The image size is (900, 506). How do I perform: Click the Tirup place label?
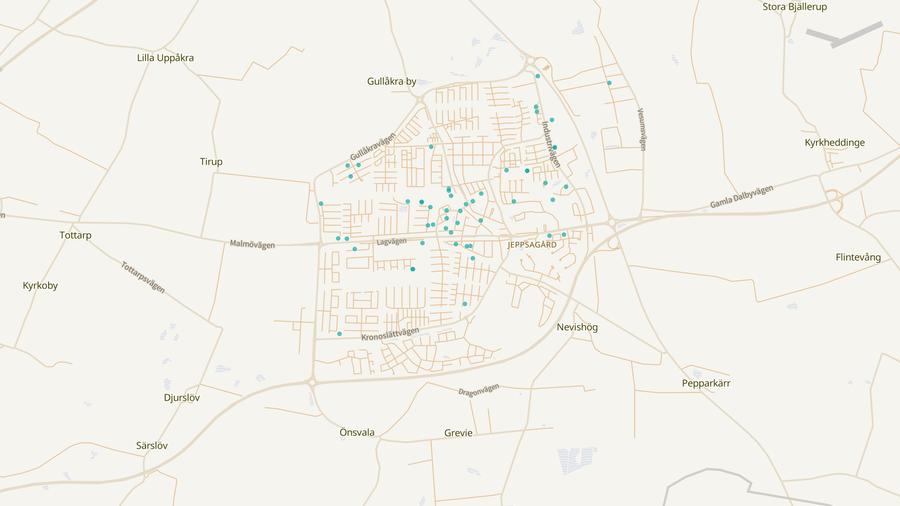211,162
